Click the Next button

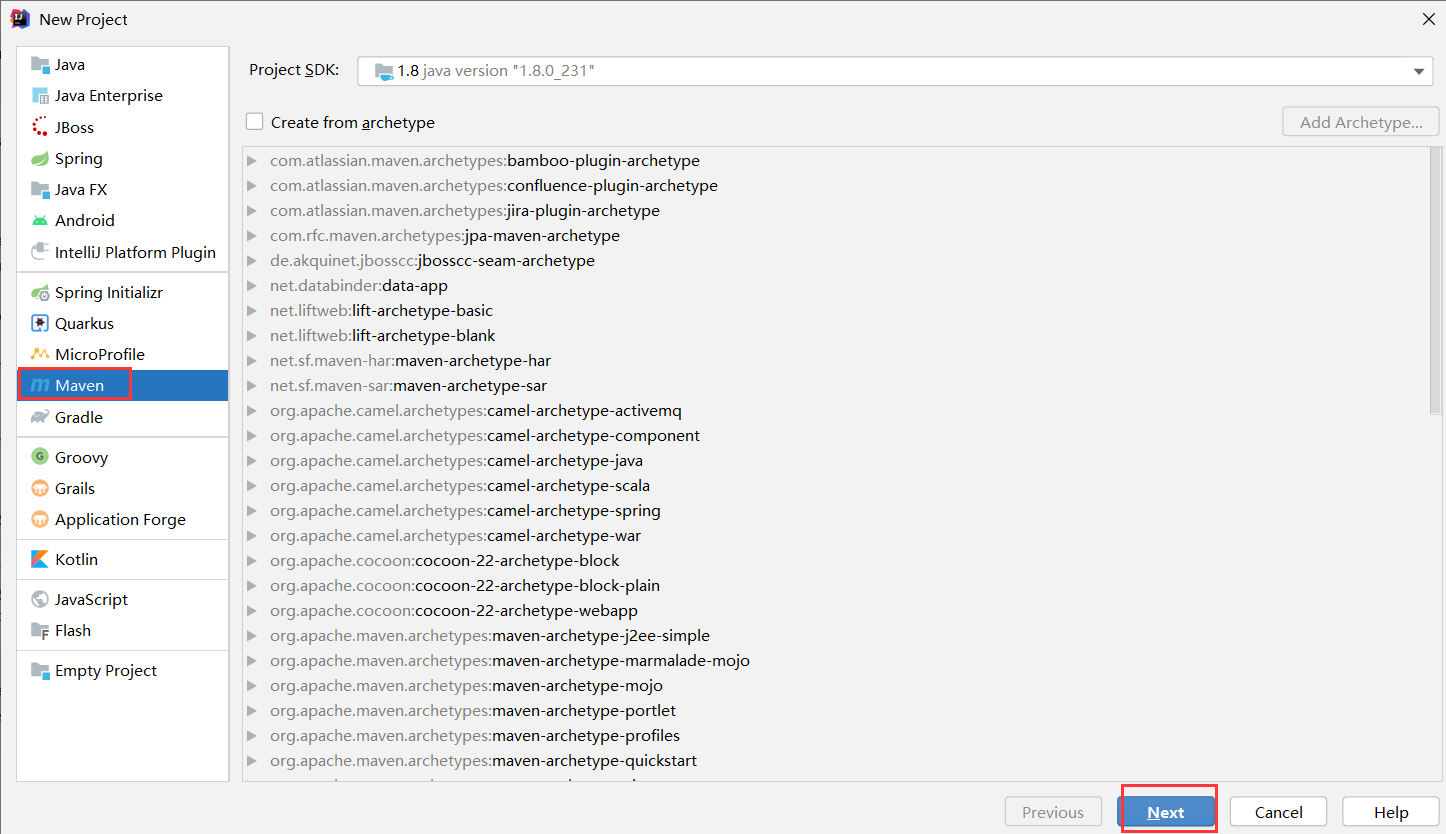1166,812
